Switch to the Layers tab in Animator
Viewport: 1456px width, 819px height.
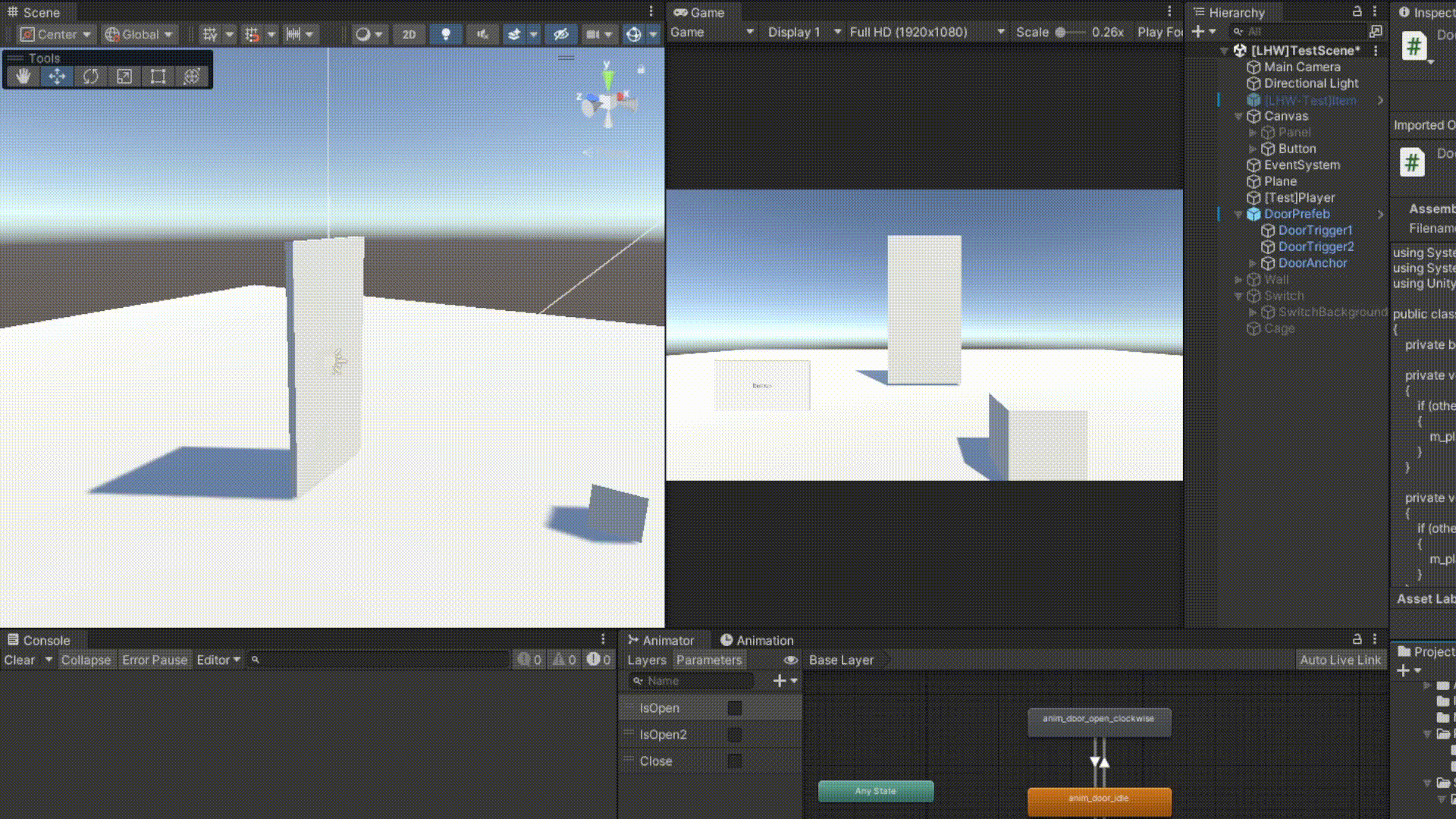pyautogui.click(x=646, y=660)
